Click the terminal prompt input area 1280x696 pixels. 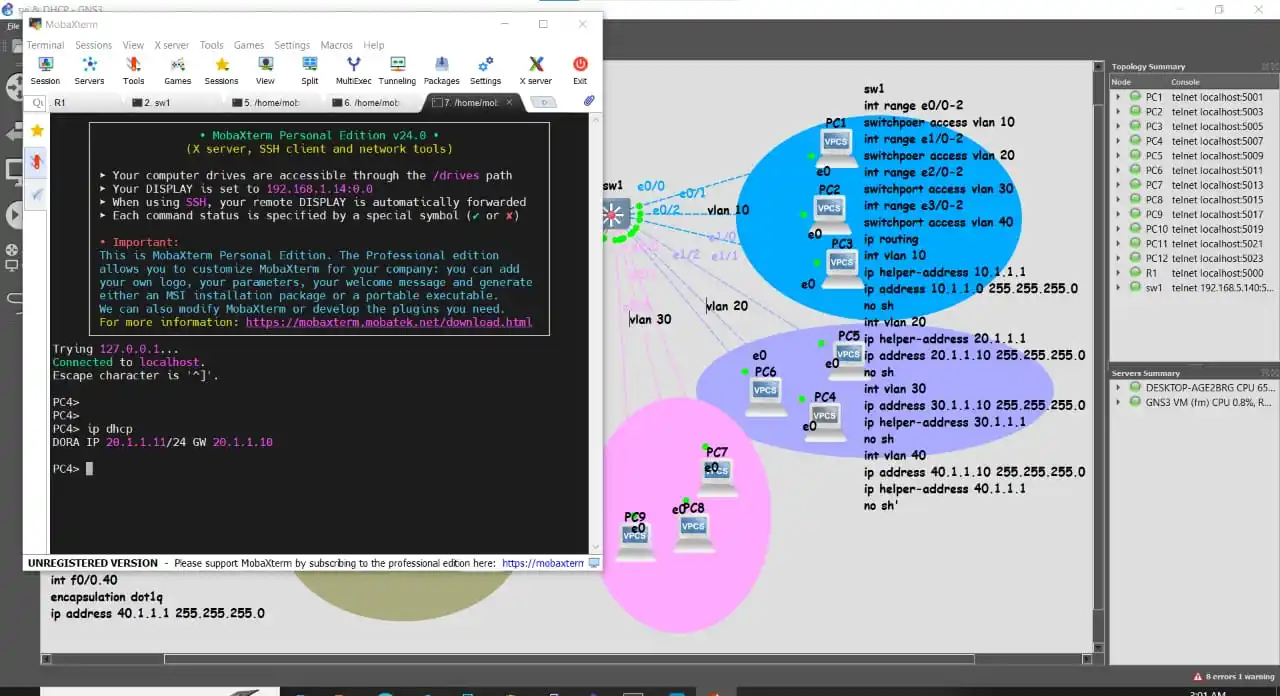[x=89, y=469]
